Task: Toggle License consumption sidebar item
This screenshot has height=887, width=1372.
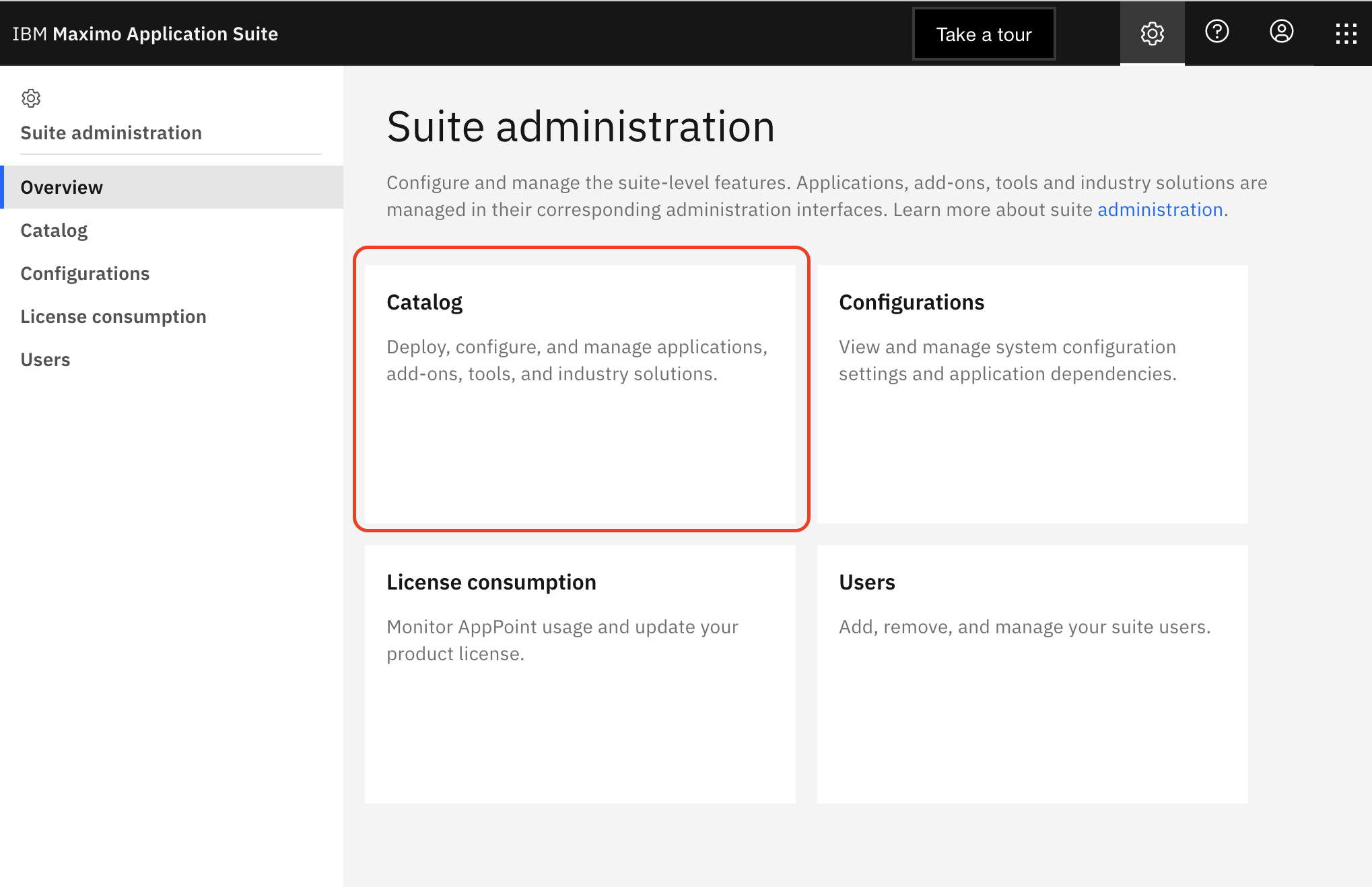Action: click(113, 316)
